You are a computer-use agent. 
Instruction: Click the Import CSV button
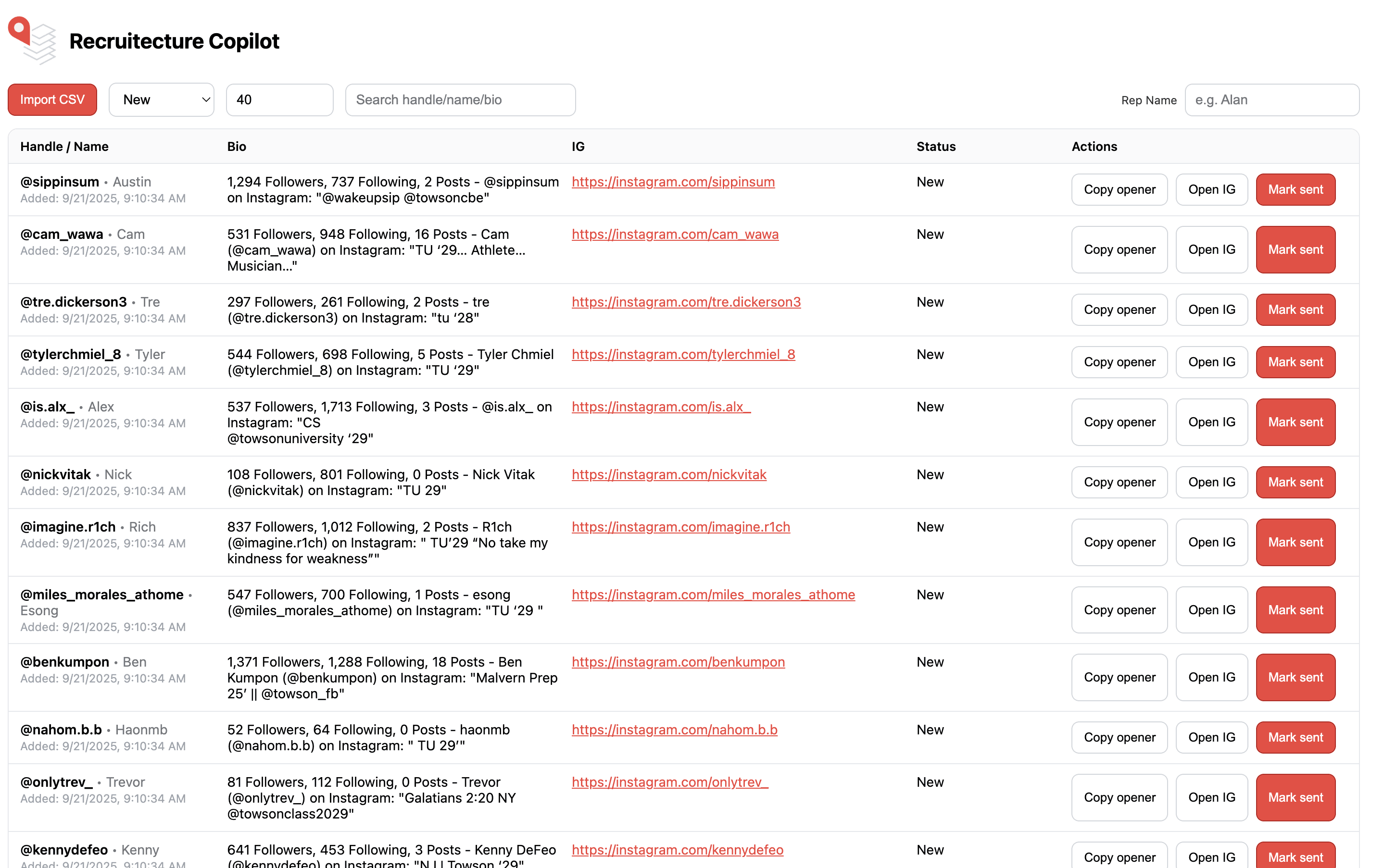coord(52,100)
